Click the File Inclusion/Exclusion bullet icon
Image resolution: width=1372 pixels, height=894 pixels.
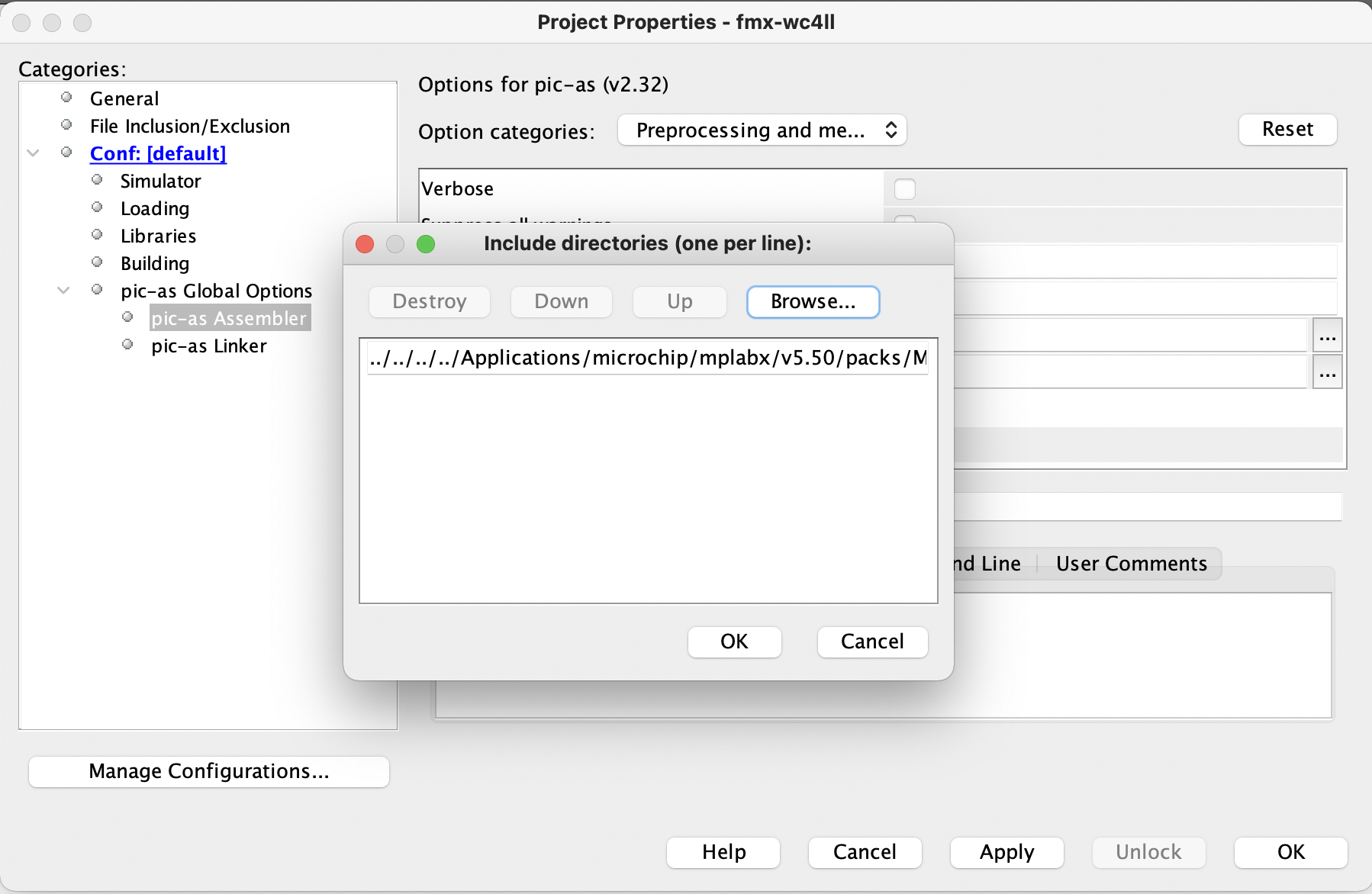pyautogui.click(x=67, y=125)
